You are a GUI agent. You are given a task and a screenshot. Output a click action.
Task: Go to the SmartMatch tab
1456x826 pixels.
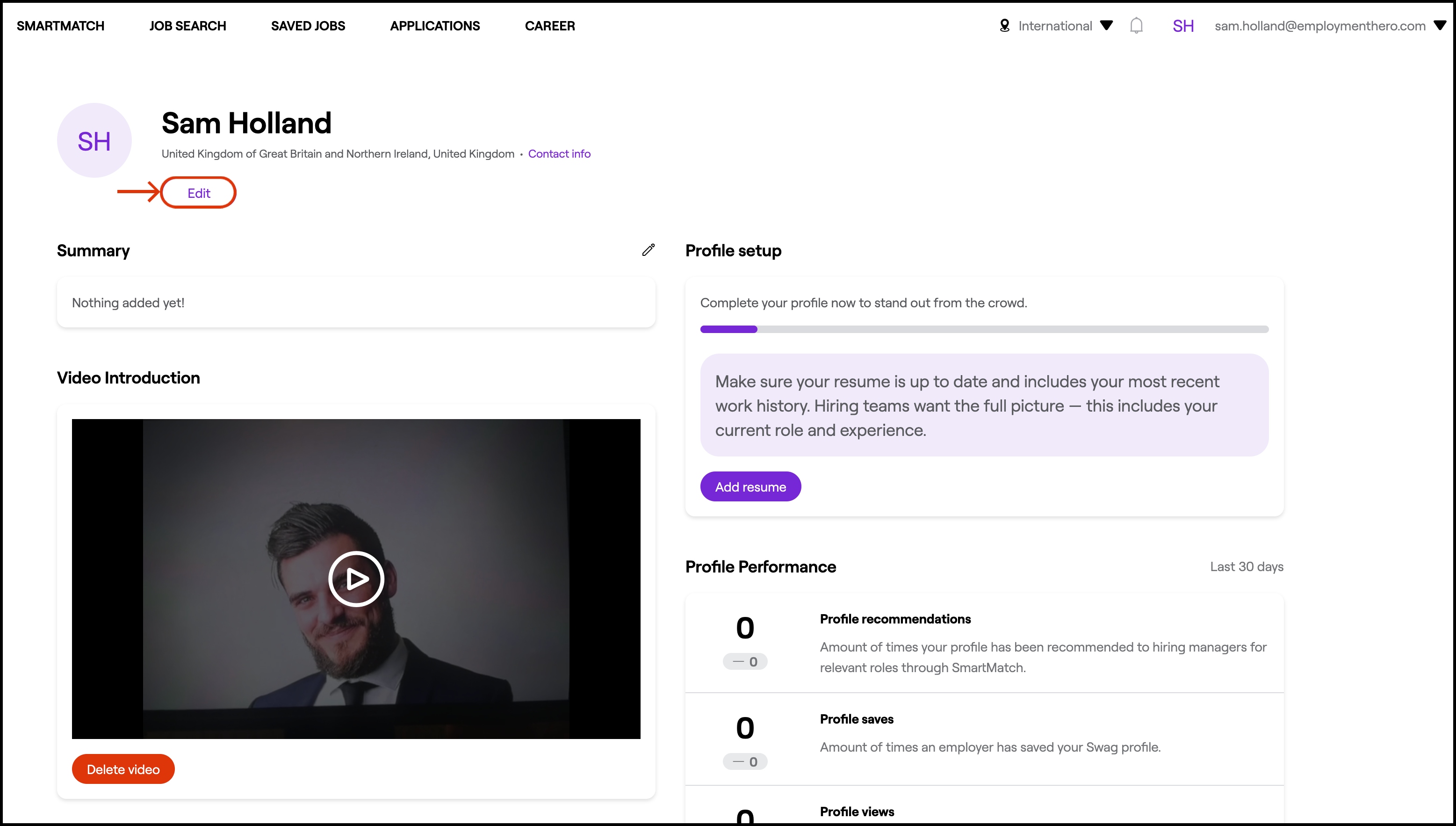[x=60, y=26]
